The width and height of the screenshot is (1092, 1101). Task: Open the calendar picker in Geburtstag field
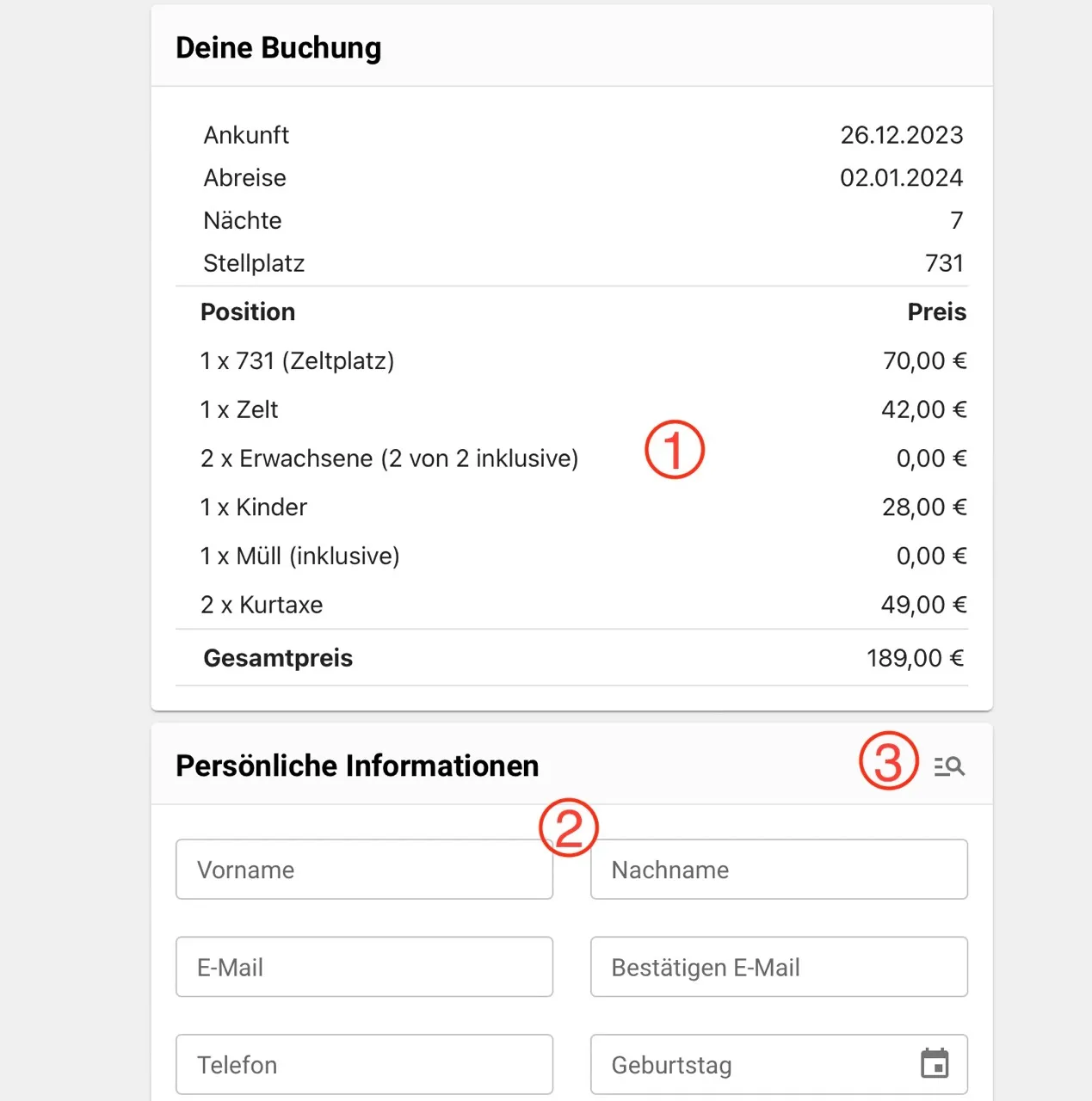[935, 1064]
